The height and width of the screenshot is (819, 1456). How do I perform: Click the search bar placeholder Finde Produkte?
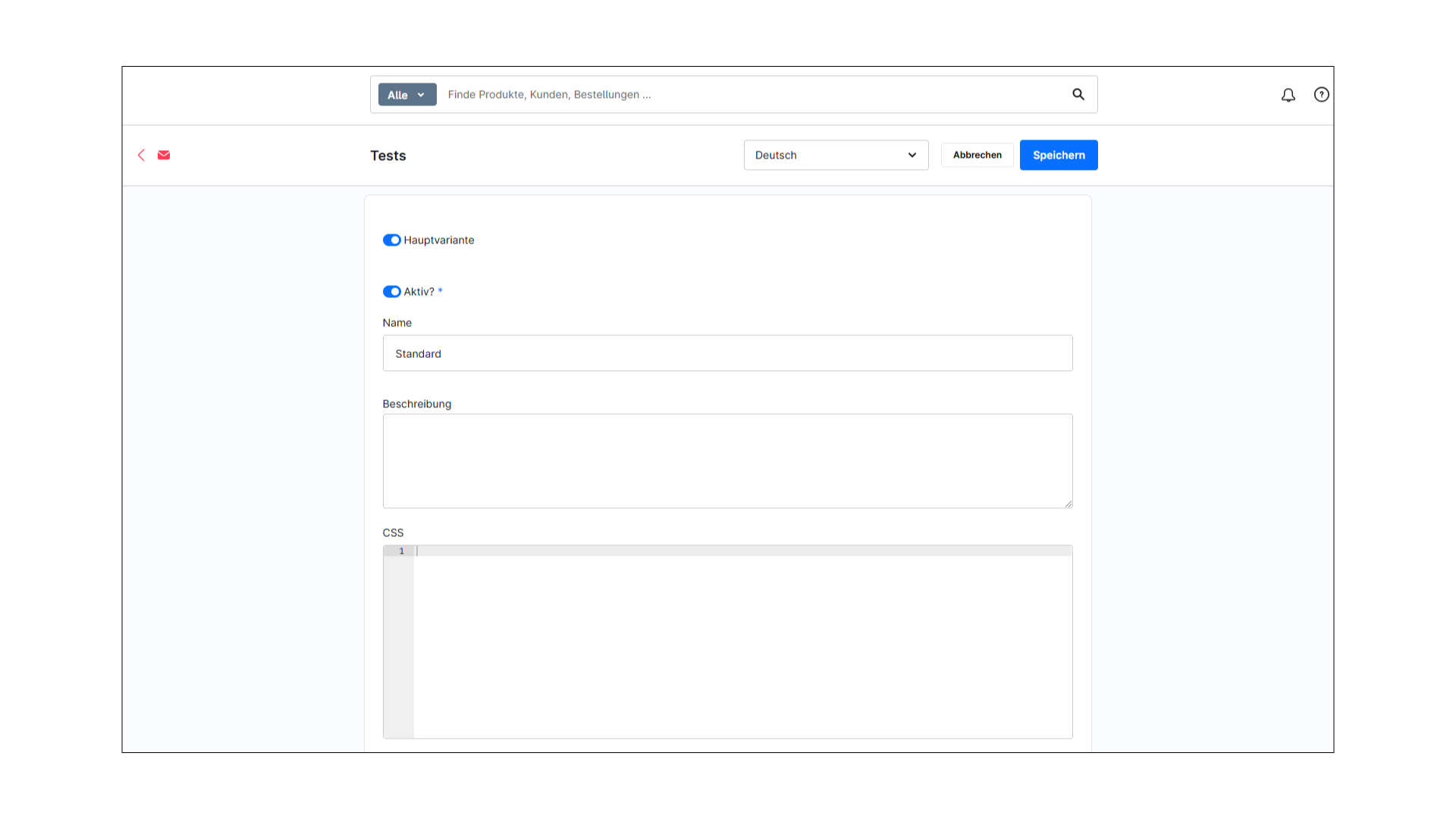[x=549, y=94]
